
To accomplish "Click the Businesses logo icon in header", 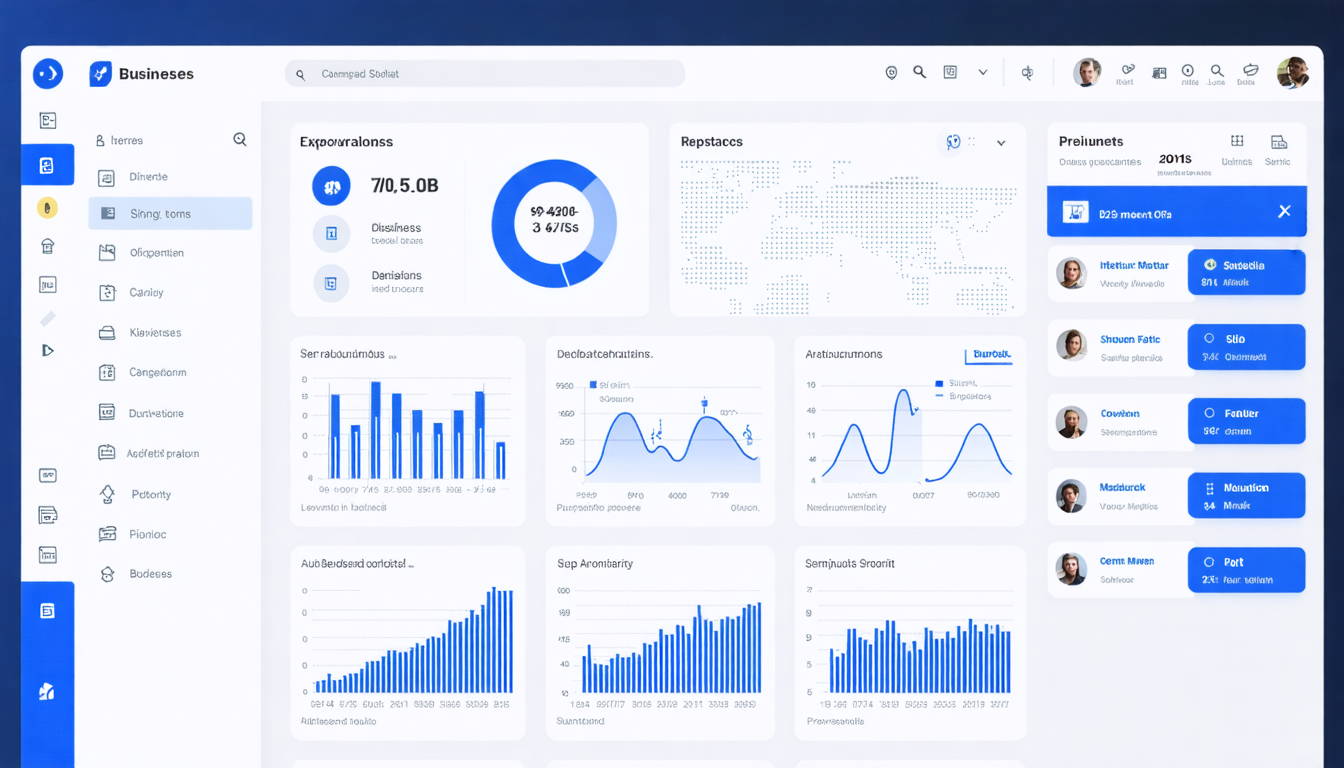I will coord(100,73).
